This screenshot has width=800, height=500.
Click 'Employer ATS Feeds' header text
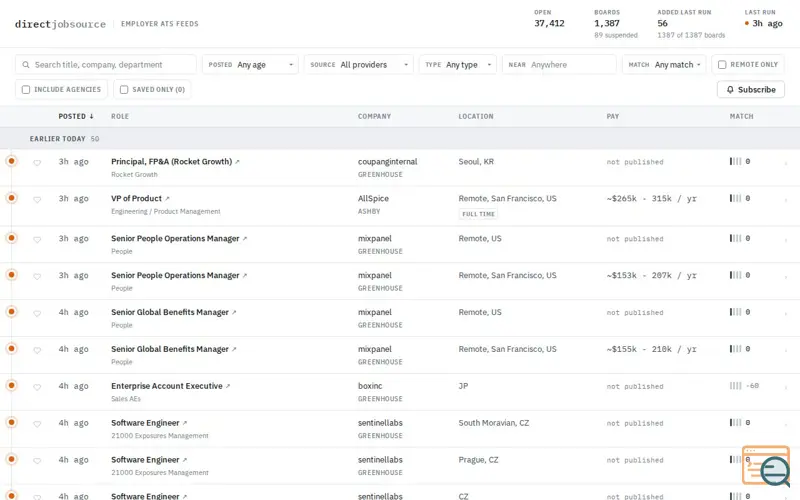click(160, 24)
